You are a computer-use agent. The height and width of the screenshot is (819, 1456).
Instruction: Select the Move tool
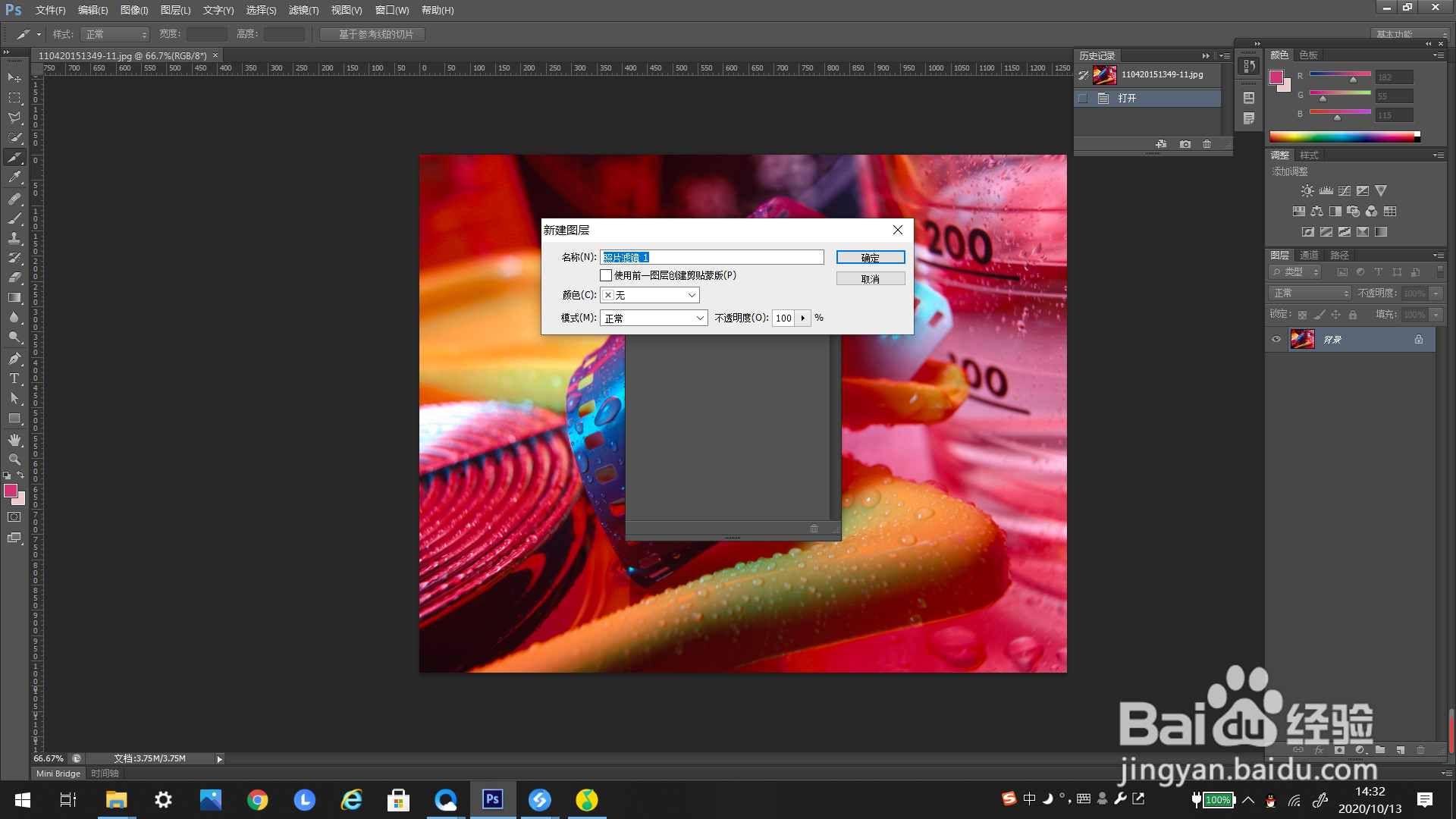coord(14,78)
